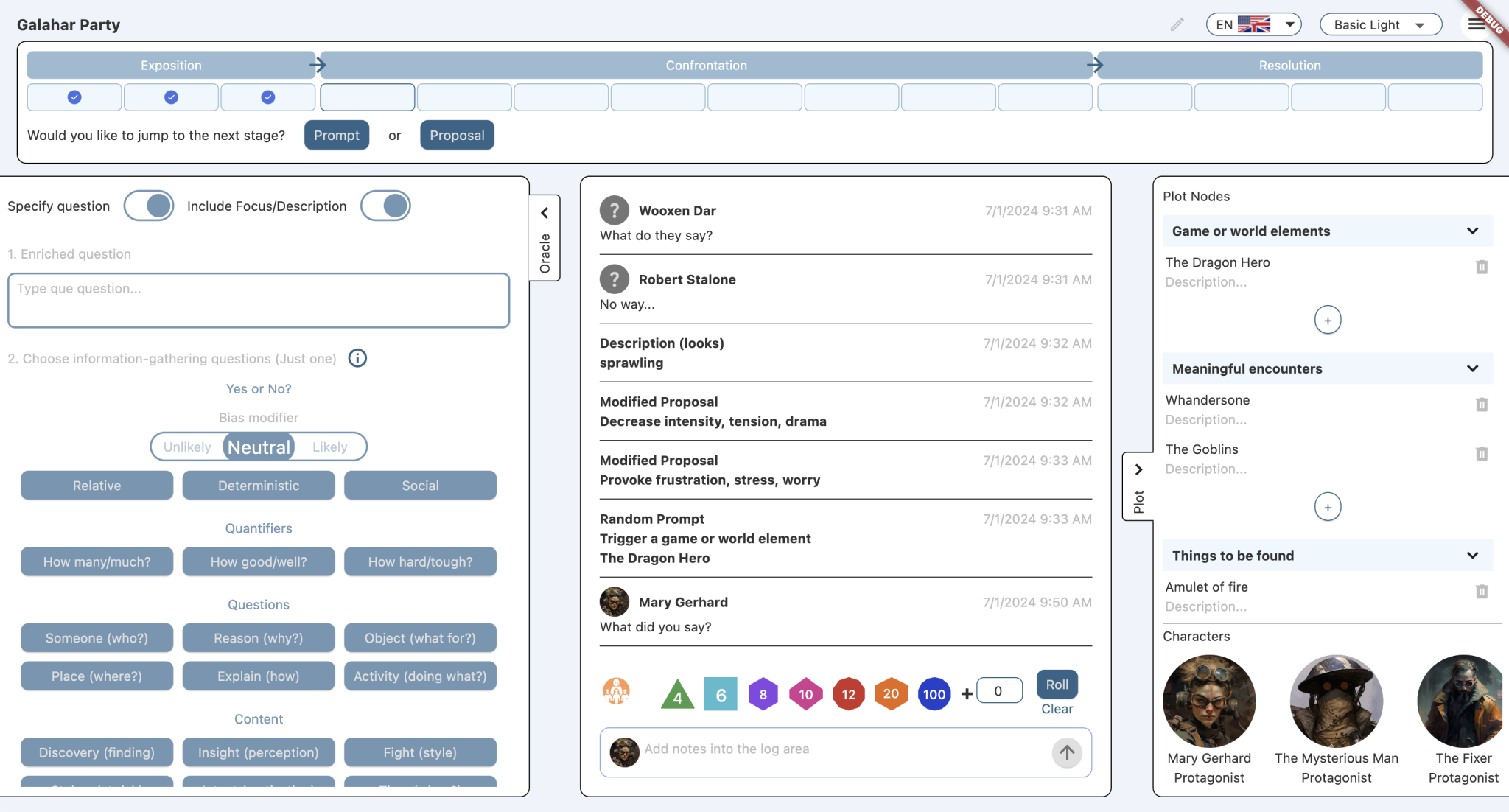Delete the Amulet of fire item
Image resolution: width=1509 pixels, height=812 pixels.
click(1482, 592)
